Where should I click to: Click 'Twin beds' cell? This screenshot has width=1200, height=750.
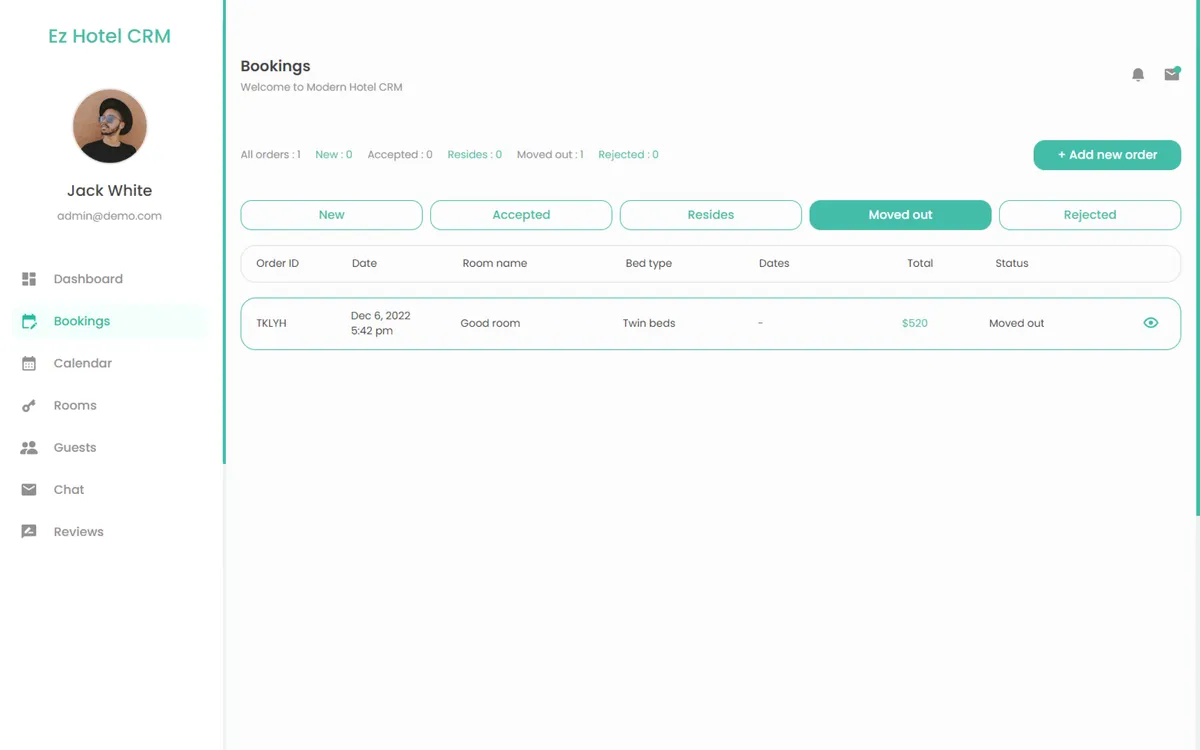coord(649,324)
